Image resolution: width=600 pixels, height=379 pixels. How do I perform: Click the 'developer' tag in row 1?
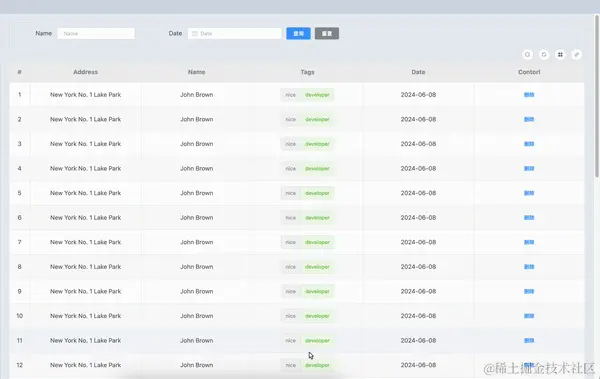point(317,95)
